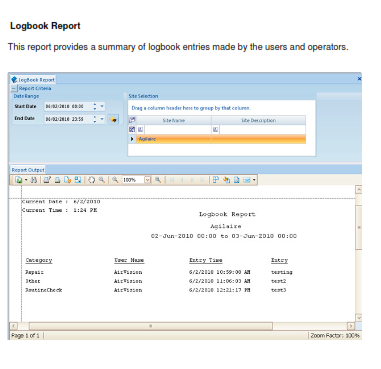Open export icon's dropdown arrow
The height and width of the screenshot is (369, 381).
pyautogui.click(x=26, y=180)
